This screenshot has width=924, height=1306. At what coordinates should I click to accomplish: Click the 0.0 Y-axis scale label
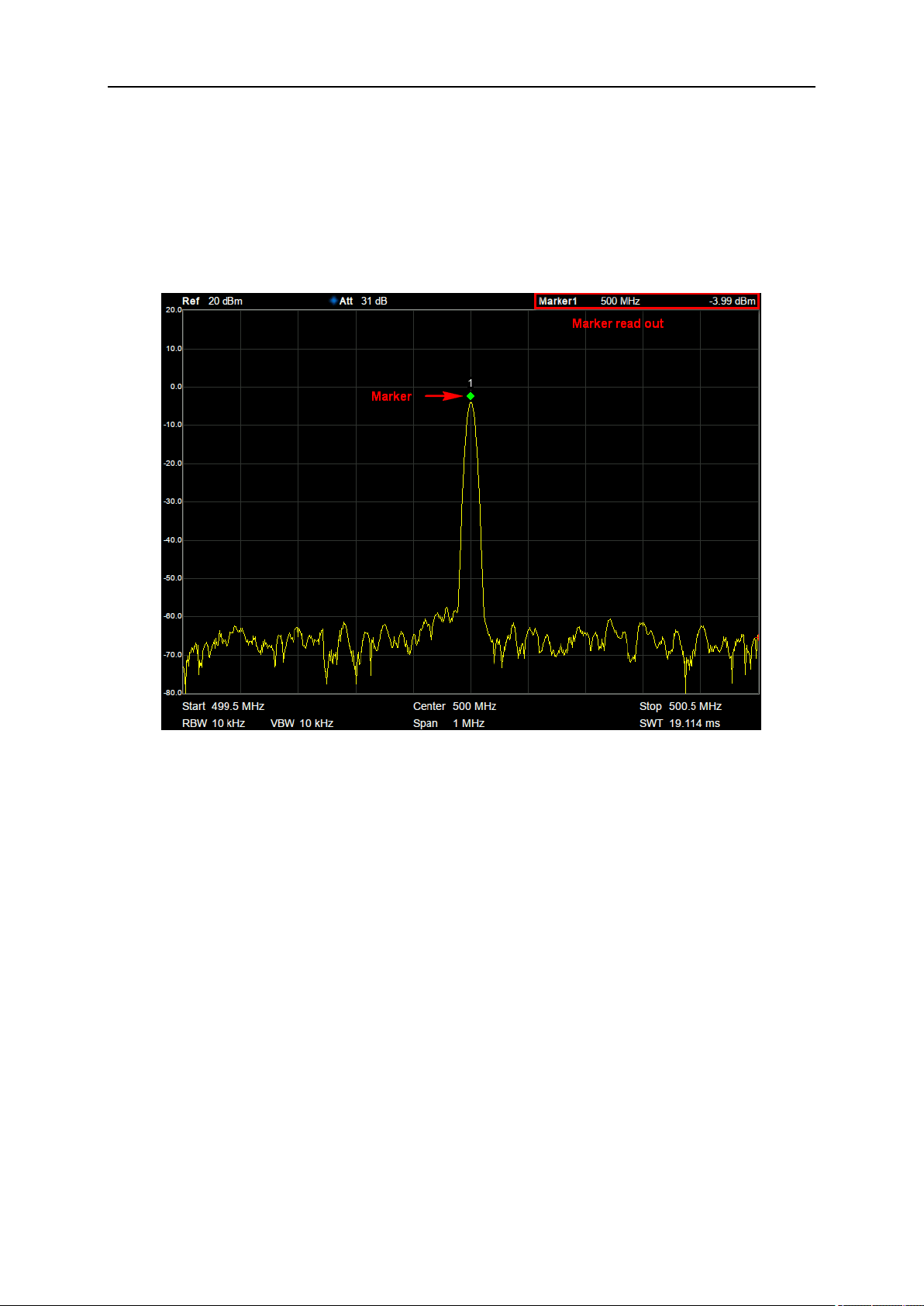(x=176, y=387)
